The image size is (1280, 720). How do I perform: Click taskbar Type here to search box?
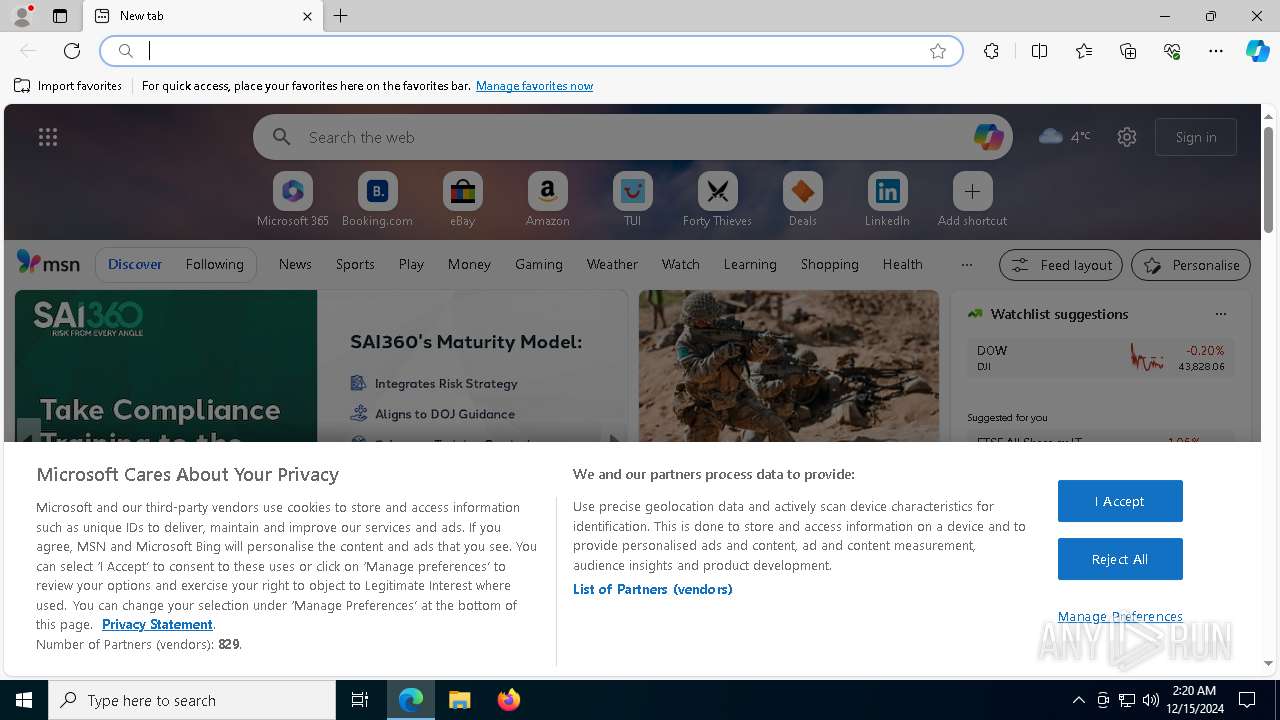192,700
